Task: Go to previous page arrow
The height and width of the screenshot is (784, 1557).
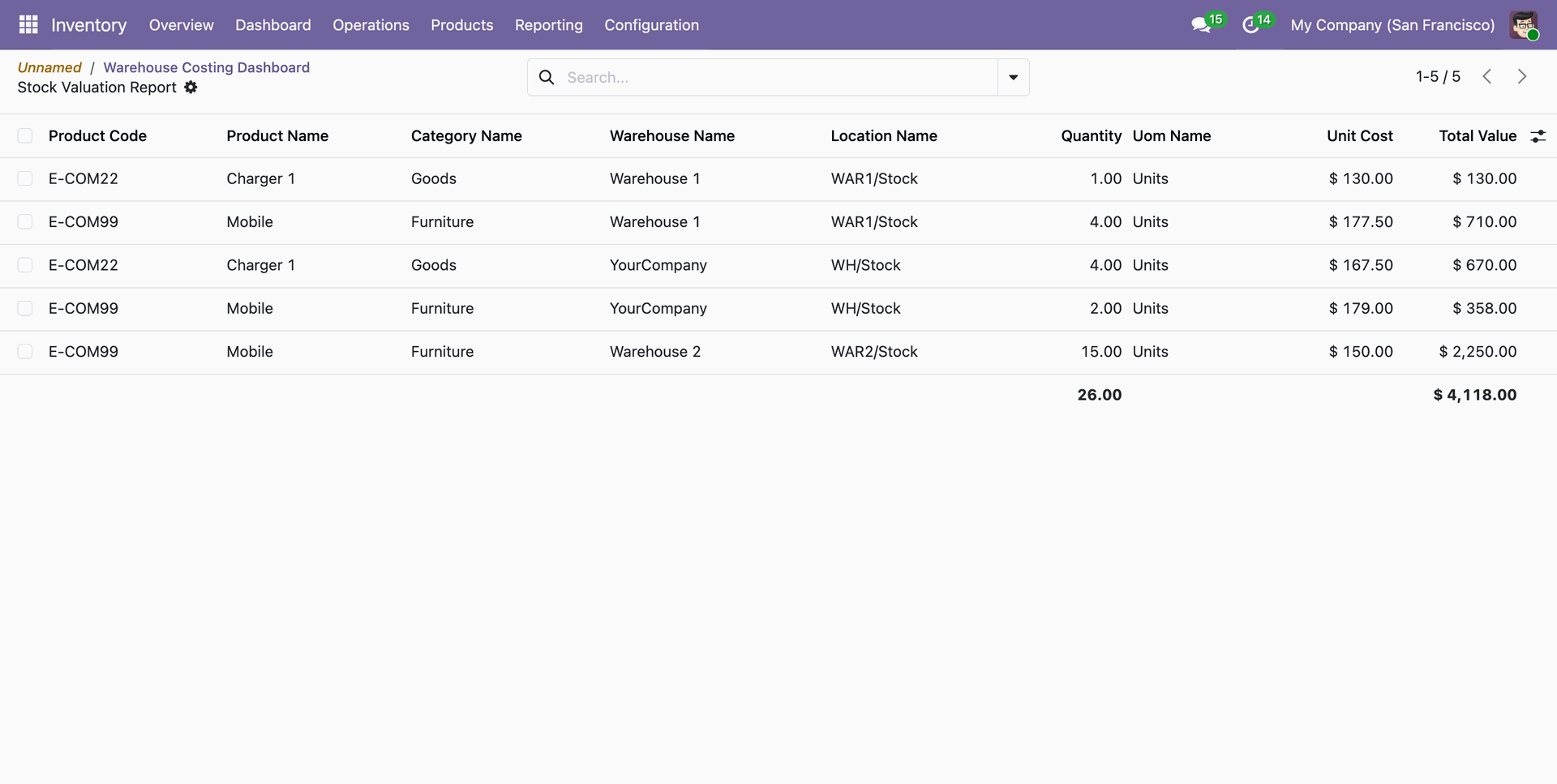Action: (1486, 76)
